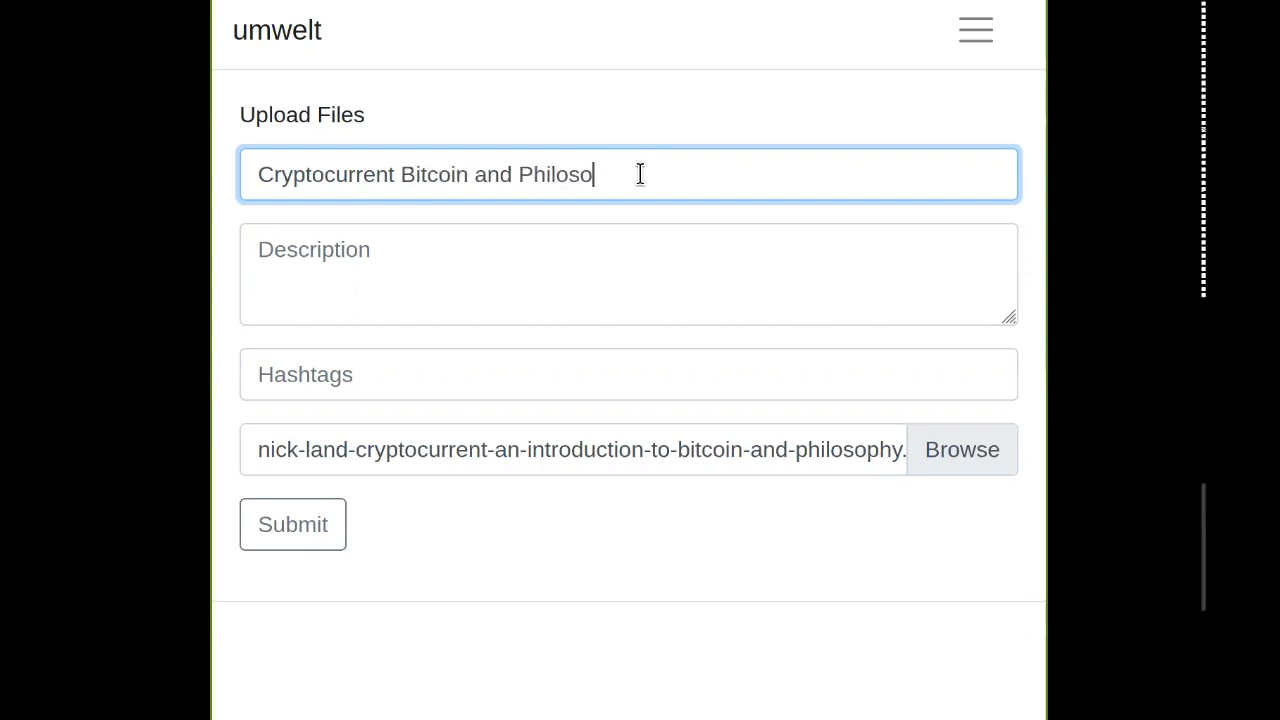Open file chooser with Browse button
This screenshot has height=720, width=1280.
click(962, 450)
